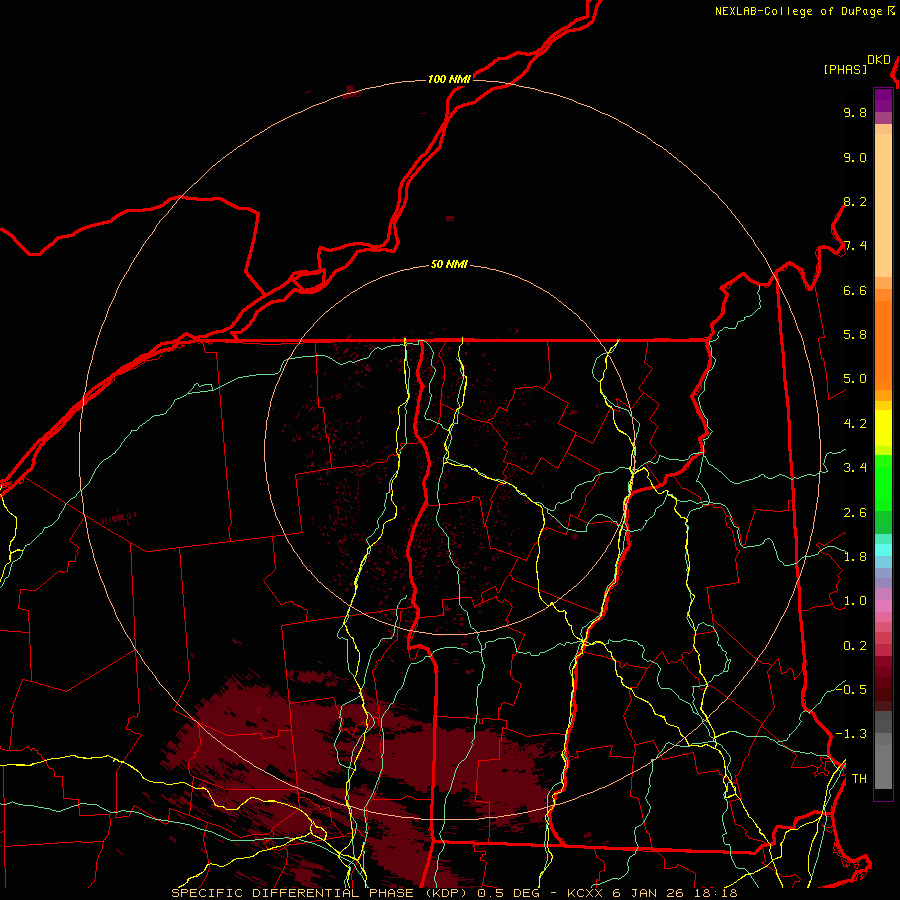Pick the bright green color bar segment

point(883,483)
